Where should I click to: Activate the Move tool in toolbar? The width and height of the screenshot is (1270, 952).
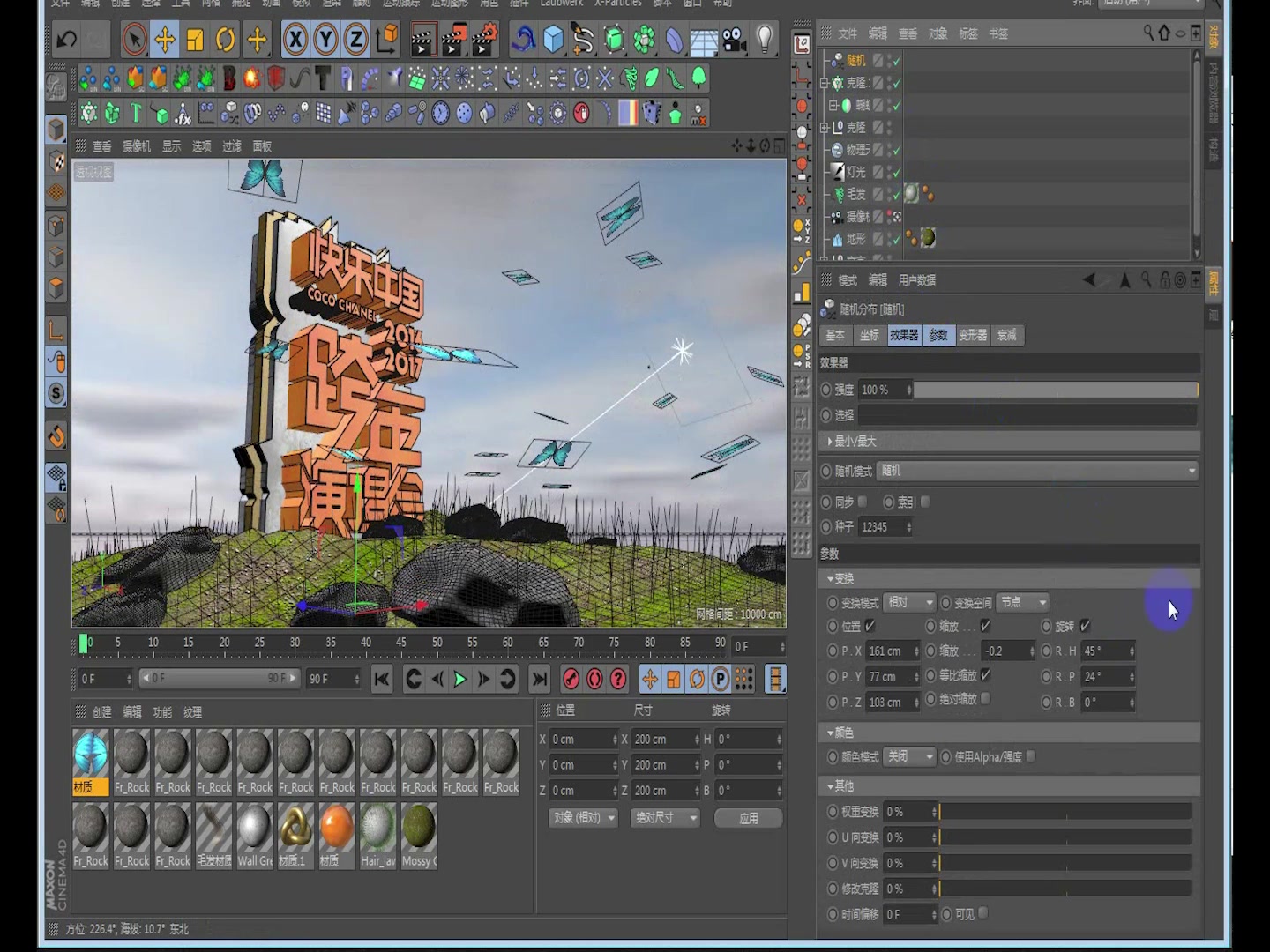click(165, 39)
